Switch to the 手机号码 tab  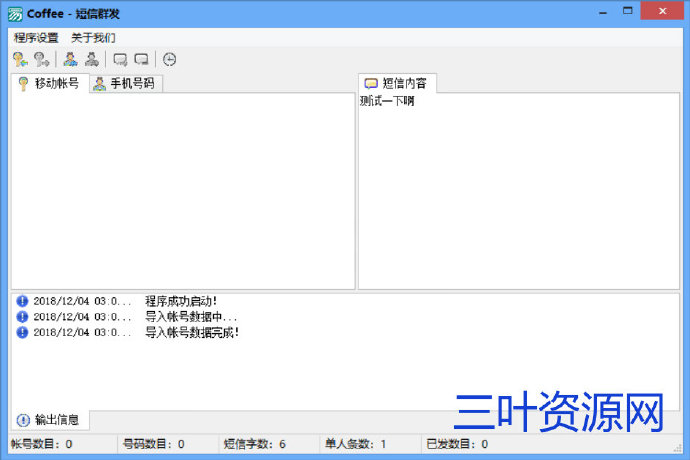coord(126,84)
